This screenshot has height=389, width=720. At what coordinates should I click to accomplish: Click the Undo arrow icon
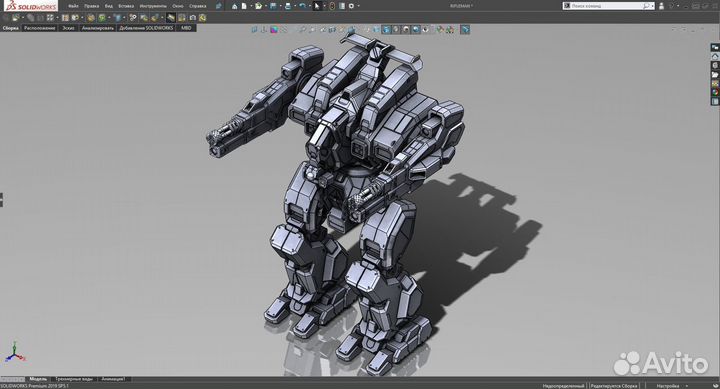click(x=302, y=6)
